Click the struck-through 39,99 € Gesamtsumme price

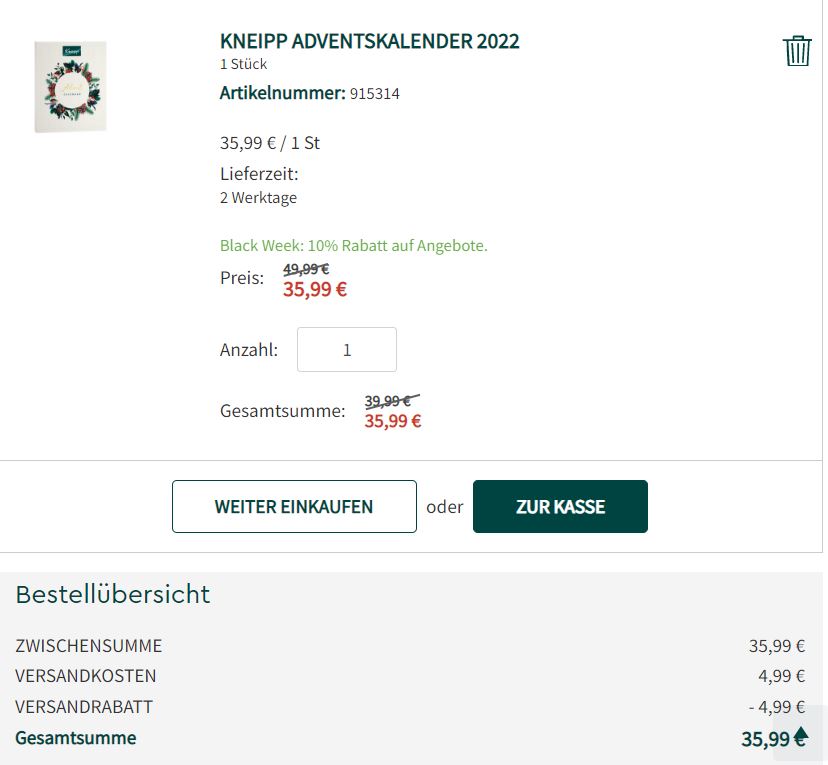point(391,401)
